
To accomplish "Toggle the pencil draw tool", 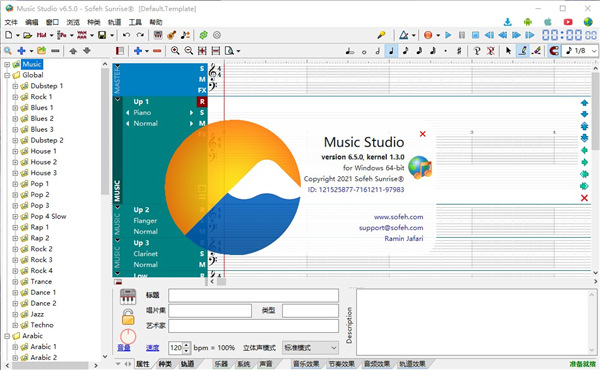I will pos(523,51).
